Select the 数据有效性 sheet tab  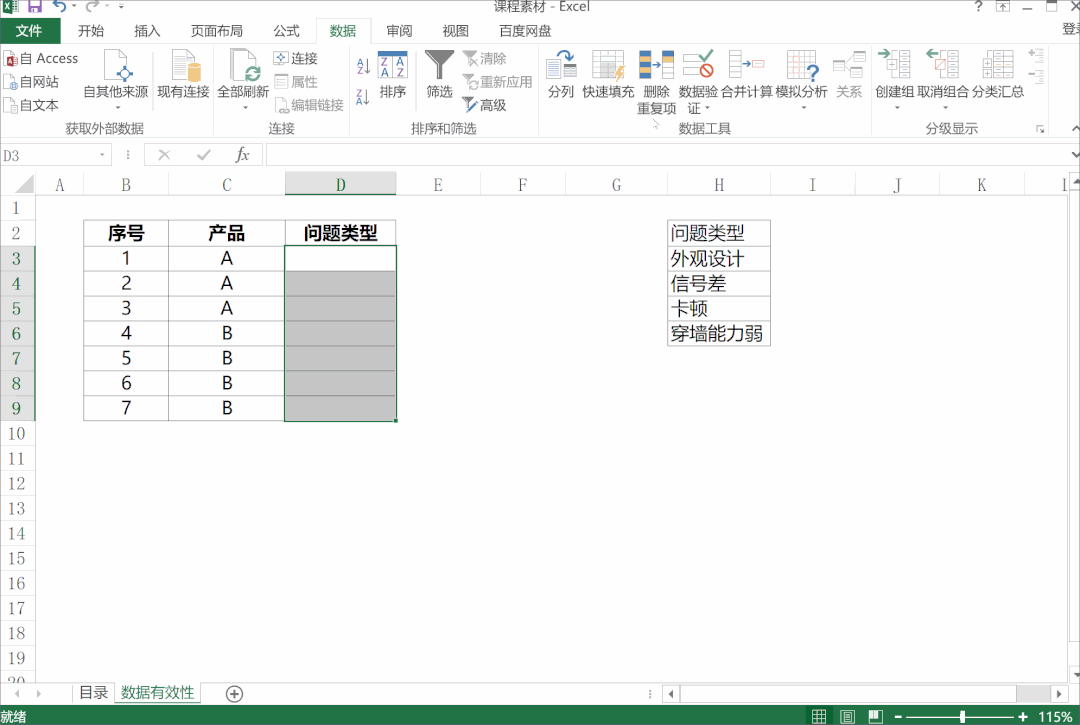pyautogui.click(x=158, y=693)
